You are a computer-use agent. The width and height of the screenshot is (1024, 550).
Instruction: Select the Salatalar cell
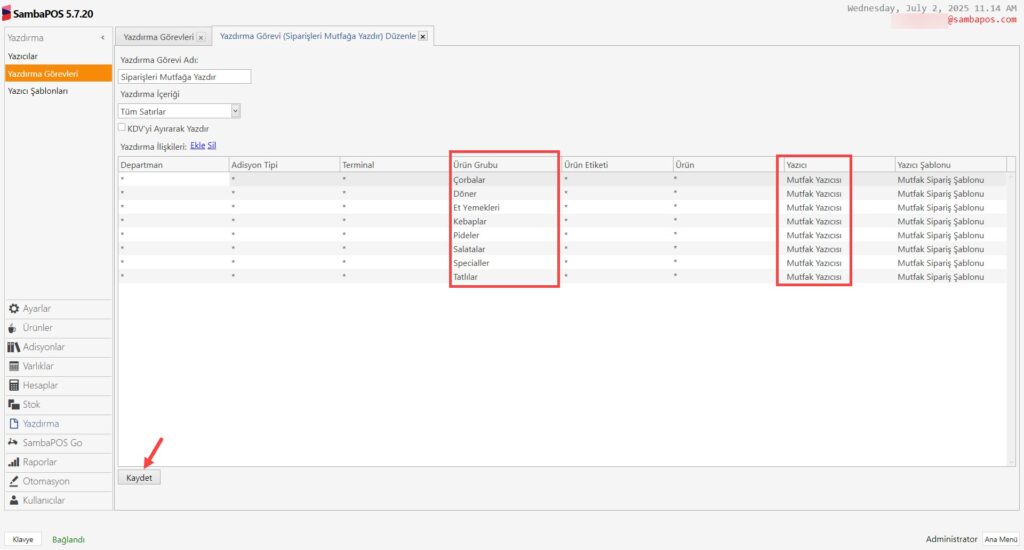tap(506, 249)
